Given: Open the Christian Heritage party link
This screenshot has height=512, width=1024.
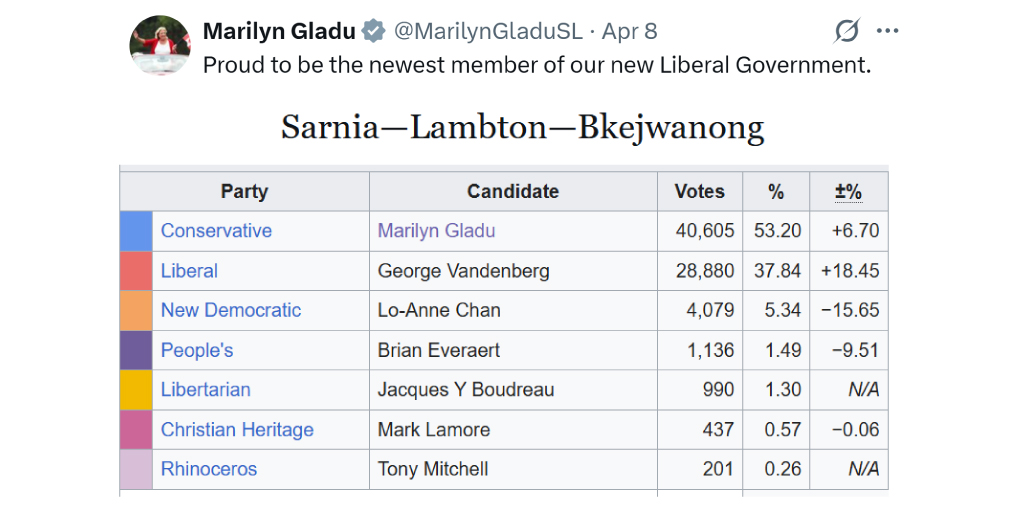Looking at the screenshot, I should coord(237,429).
